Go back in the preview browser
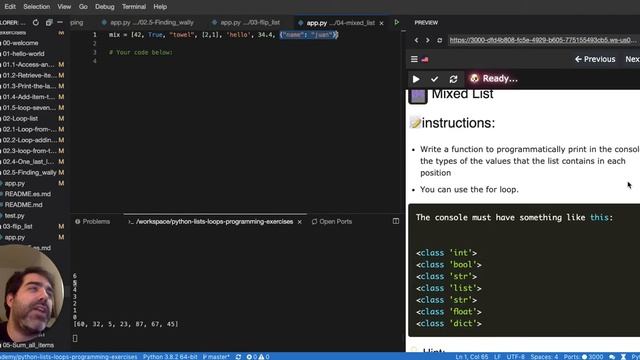 (416, 40)
